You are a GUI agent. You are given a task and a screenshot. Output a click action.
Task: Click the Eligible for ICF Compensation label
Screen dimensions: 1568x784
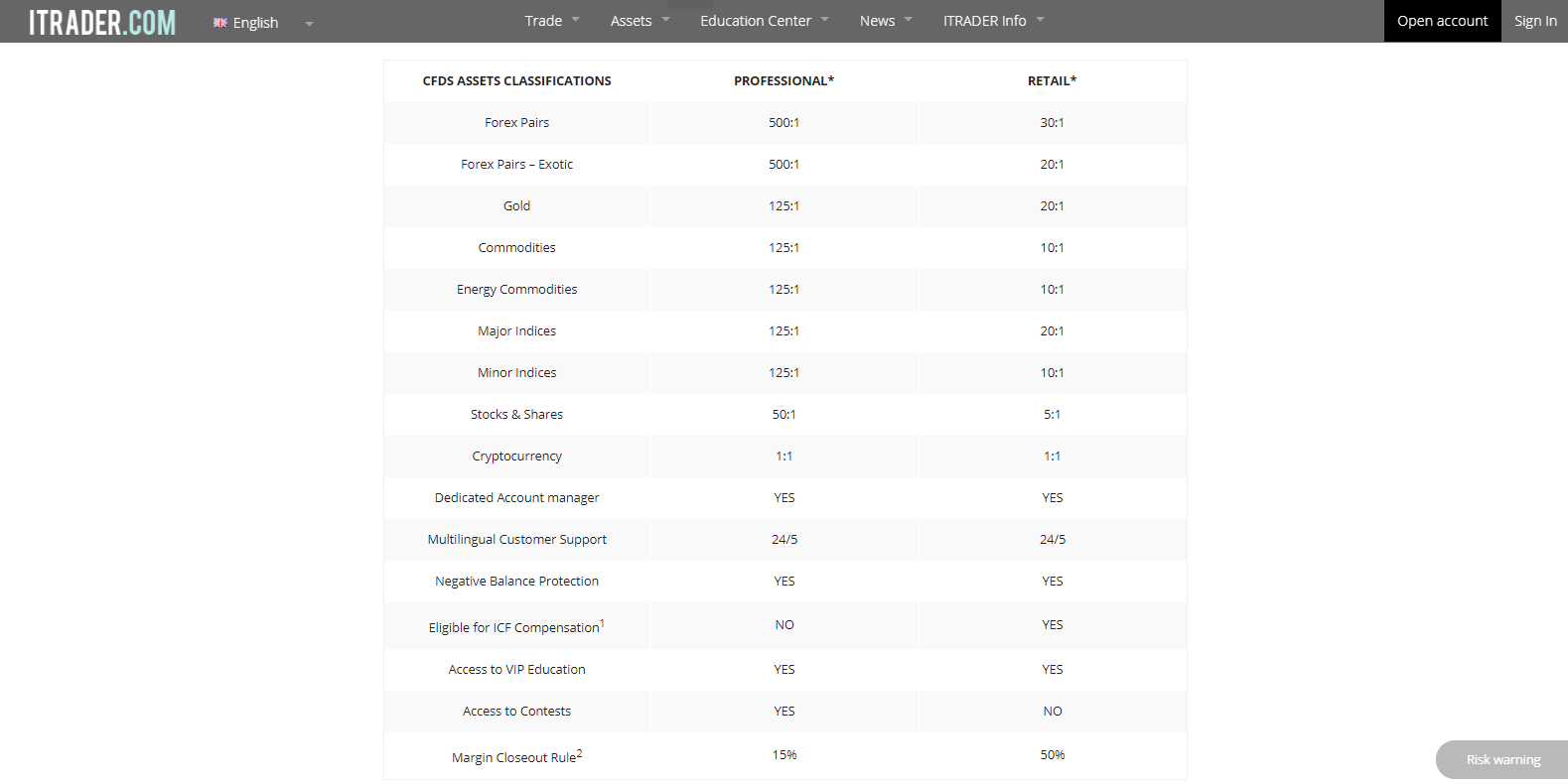[x=514, y=628]
